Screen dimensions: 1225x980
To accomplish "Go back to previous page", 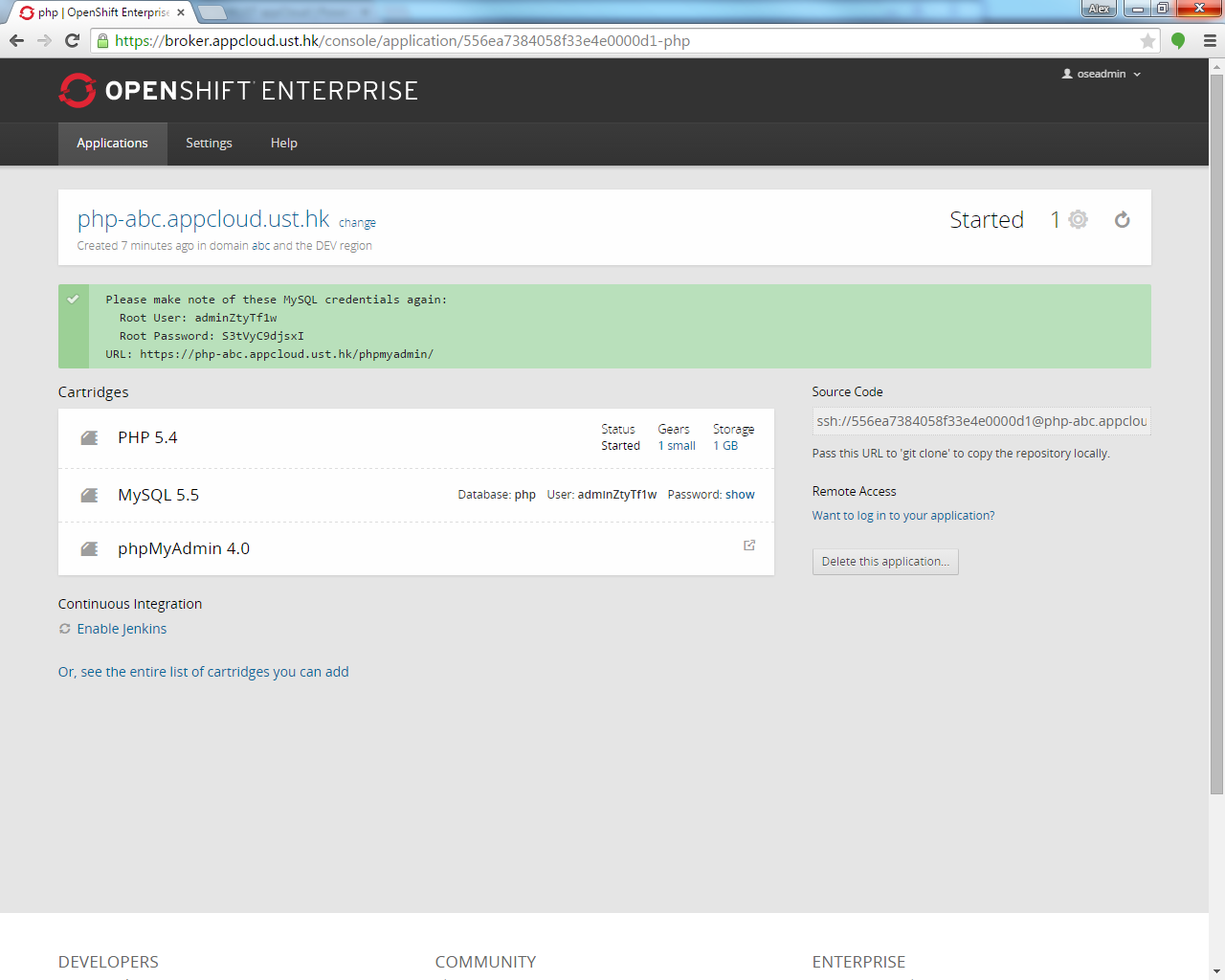I will click(x=16, y=40).
